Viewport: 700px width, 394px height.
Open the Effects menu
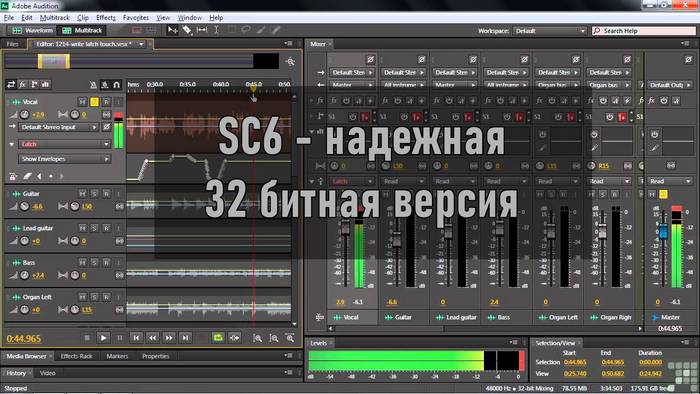(x=106, y=18)
